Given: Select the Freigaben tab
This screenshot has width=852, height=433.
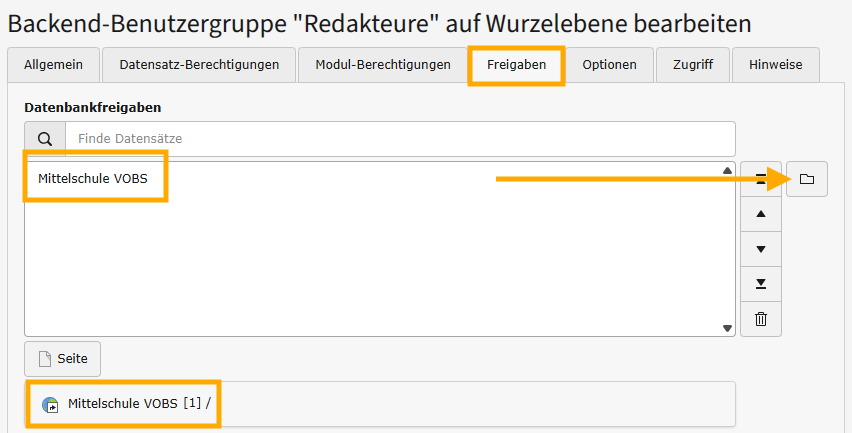Looking at the screenshot, I should click(x=517, y=65).
